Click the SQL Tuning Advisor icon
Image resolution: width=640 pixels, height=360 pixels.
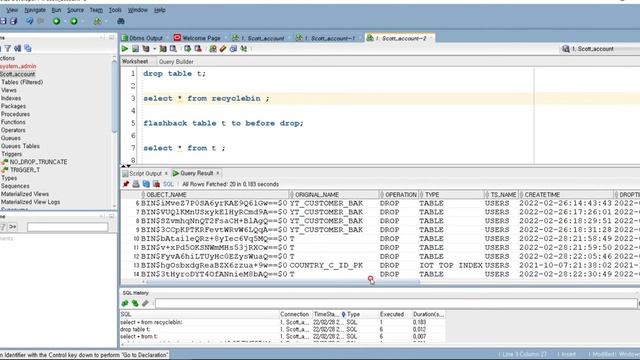173,49
